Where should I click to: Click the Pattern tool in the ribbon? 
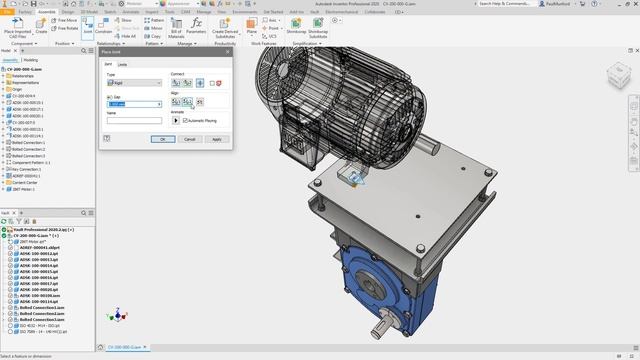point(154,20)
